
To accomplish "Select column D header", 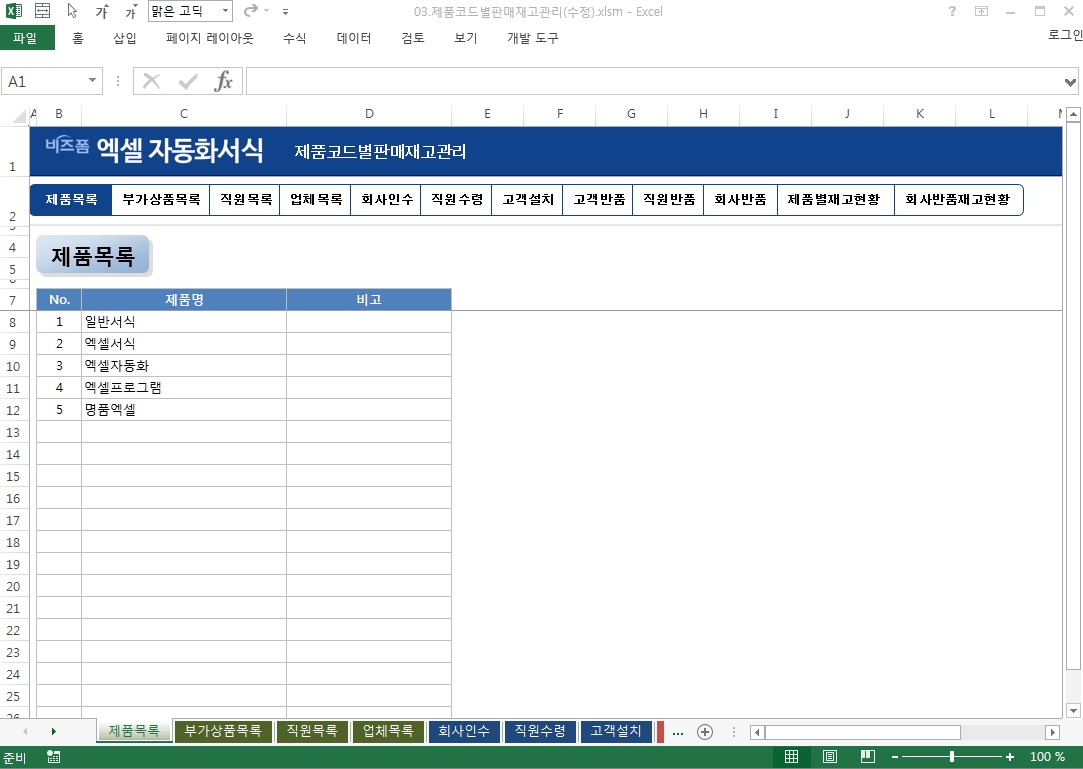I will 369,114.
